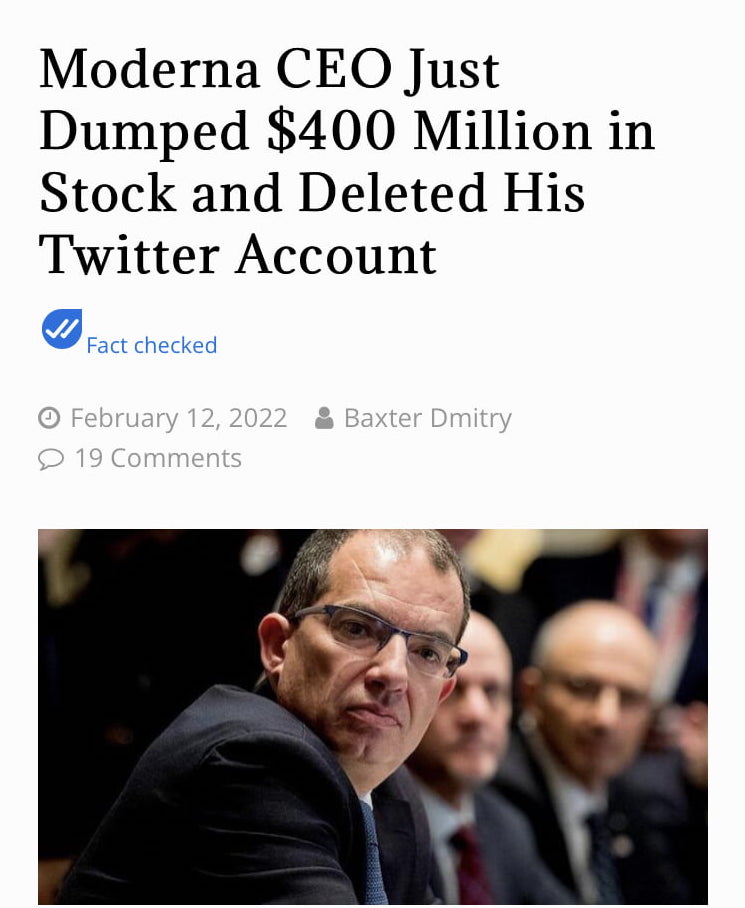Click the word "Account" in the headline
The height and width of the screenshot is (908, 745).
336,255
